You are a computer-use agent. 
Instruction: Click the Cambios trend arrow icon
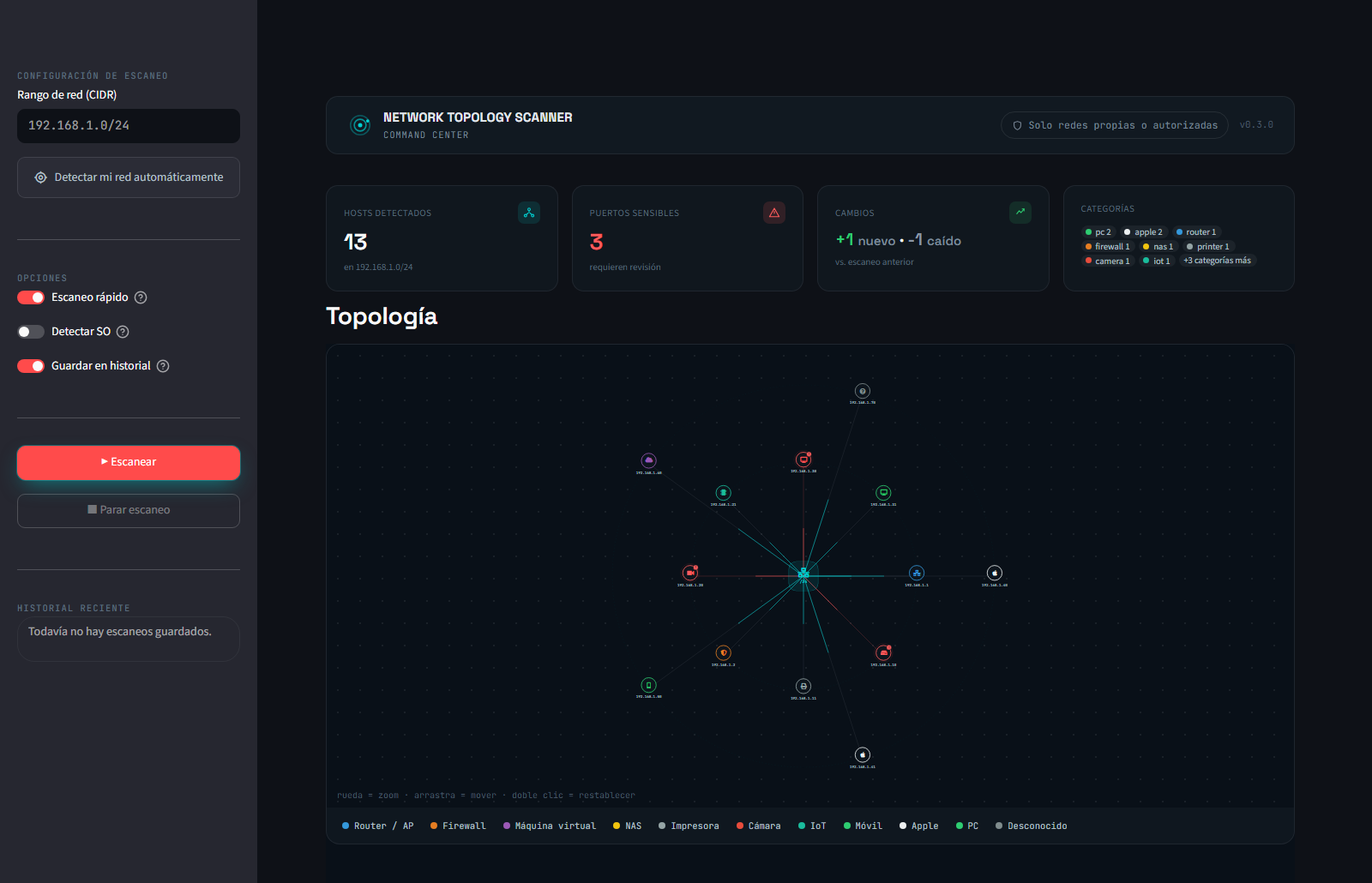tap(1020, 213)
